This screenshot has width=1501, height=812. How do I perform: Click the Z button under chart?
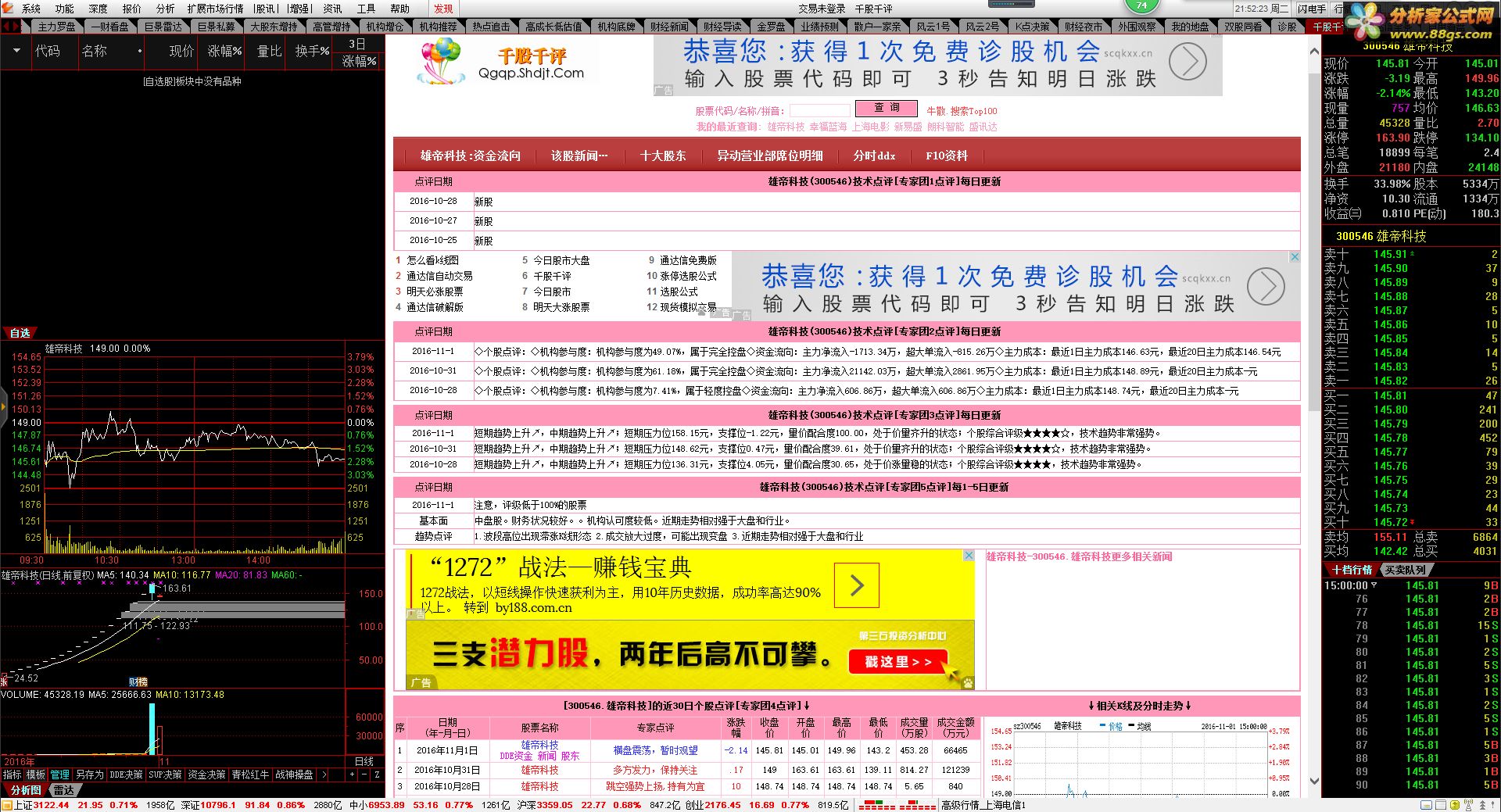click(x=377, y=774)
